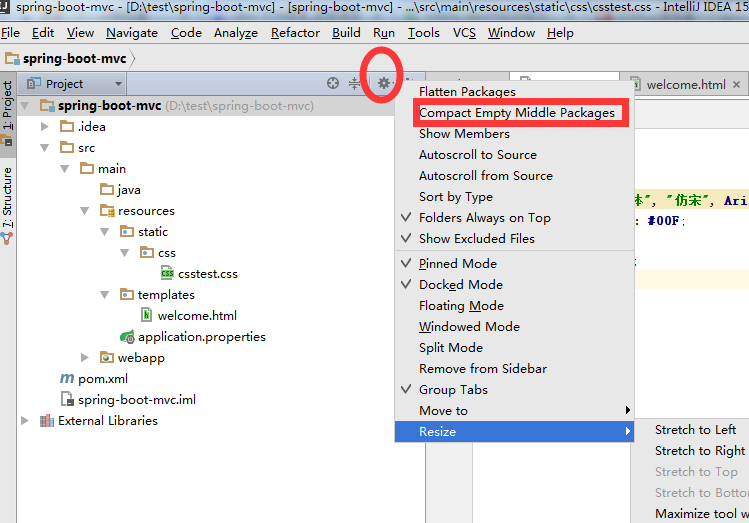The width and height of the screenshot is (749, 523).
Task: Open the File menu
Action: pyautogui.click(x=10, y=33)
